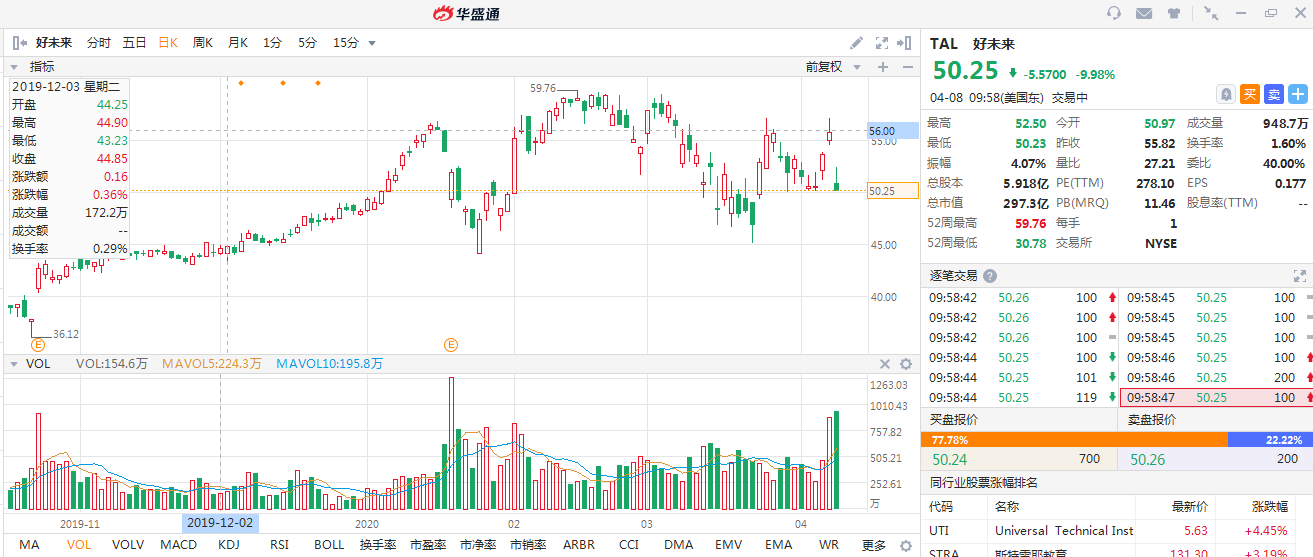Open the 前复权 adjustment dropdown
Screen dimensions: 1313x557
coord(830,67)
